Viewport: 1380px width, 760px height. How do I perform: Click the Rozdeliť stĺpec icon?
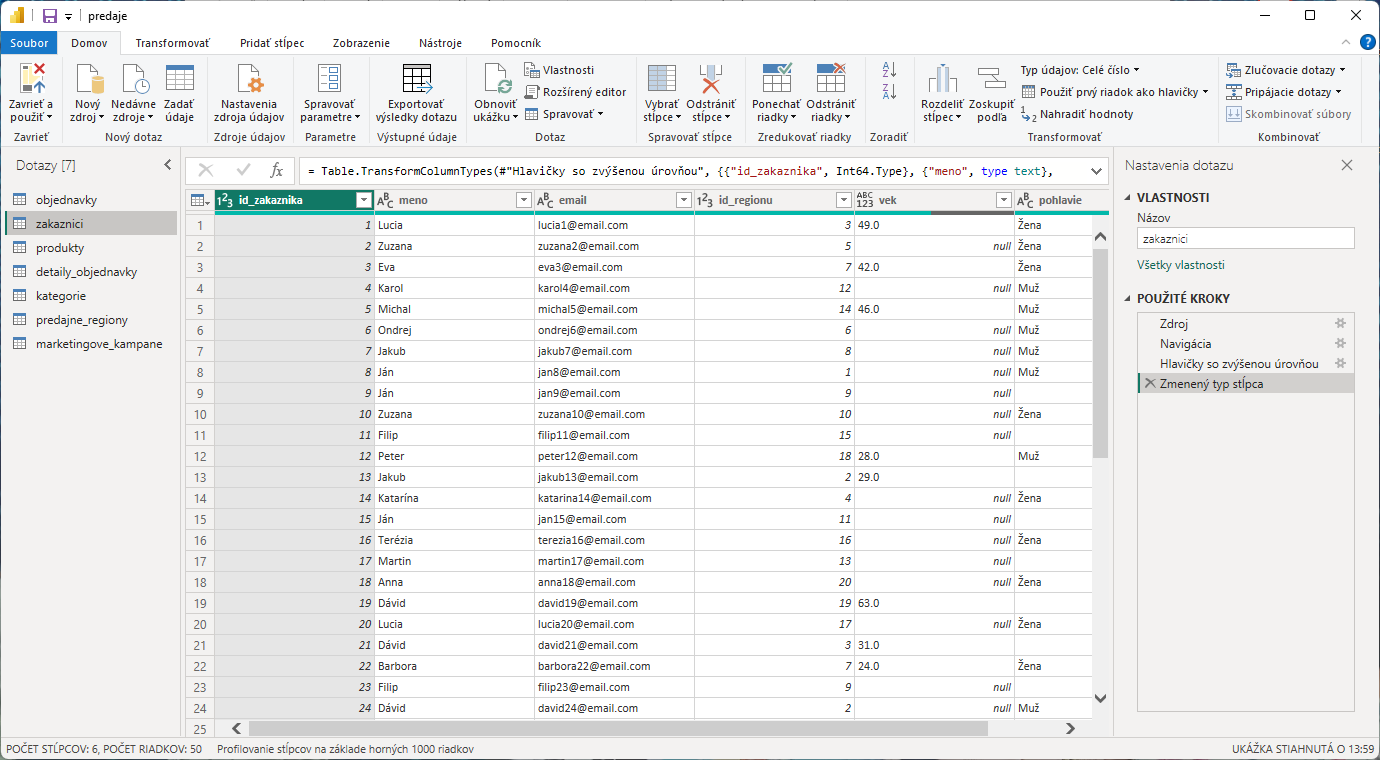pos(941,78)
